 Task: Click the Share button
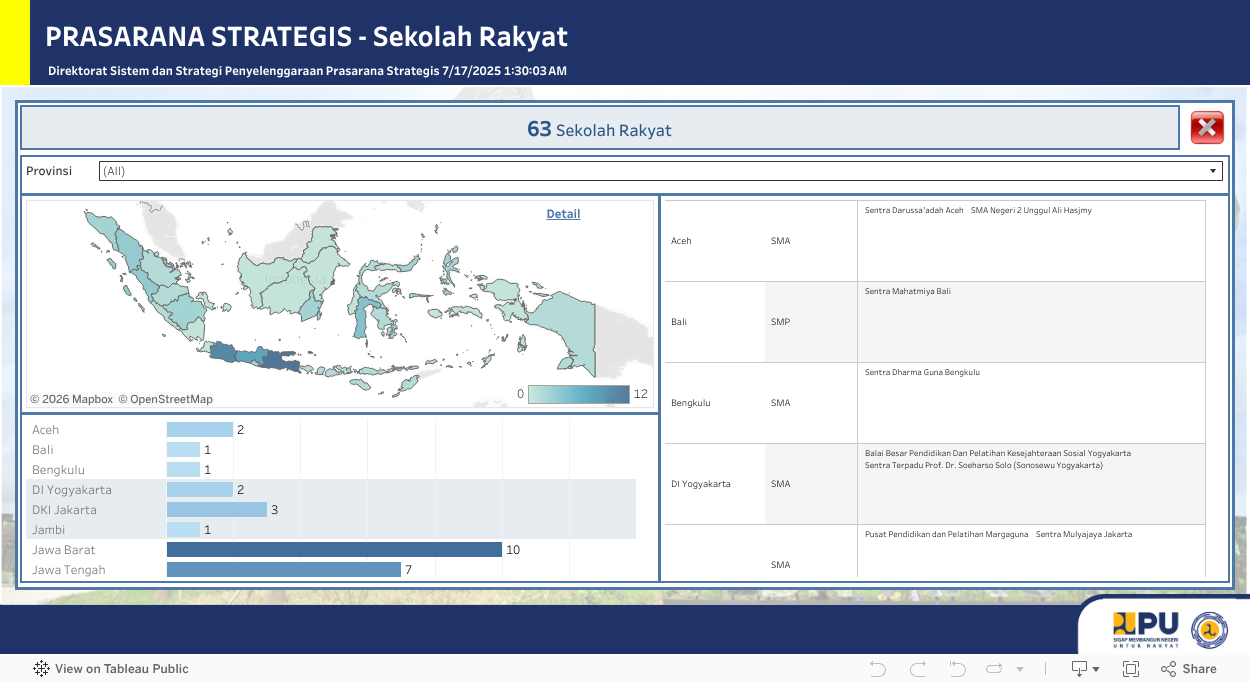[x=1189, y=669]
